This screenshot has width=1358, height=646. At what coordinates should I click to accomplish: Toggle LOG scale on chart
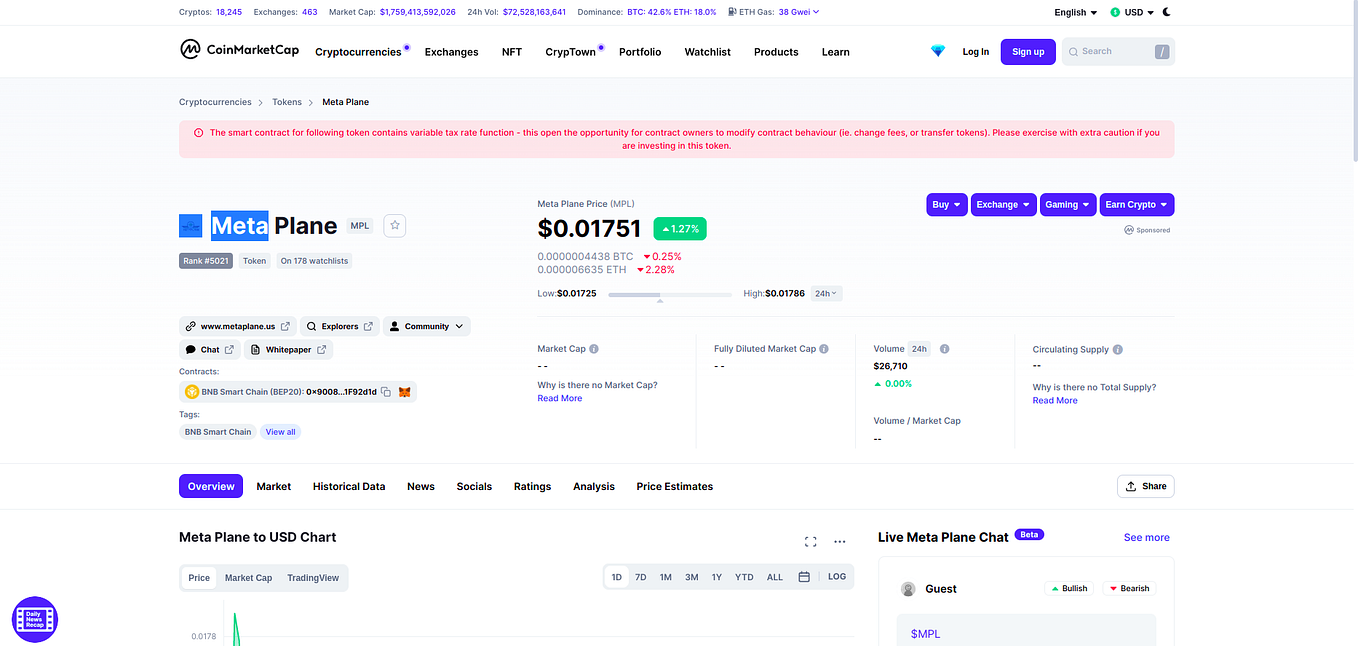coord(837,577)
